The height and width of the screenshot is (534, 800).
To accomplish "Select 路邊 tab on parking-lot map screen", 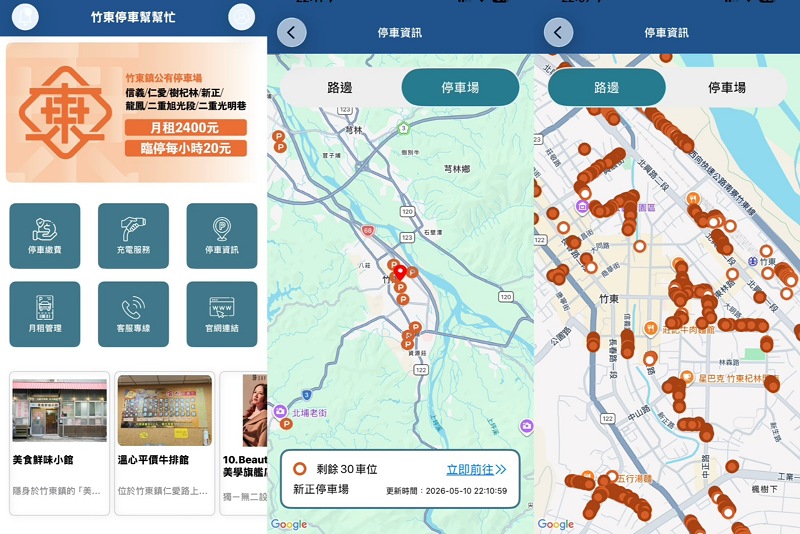I will click(340, 88).
